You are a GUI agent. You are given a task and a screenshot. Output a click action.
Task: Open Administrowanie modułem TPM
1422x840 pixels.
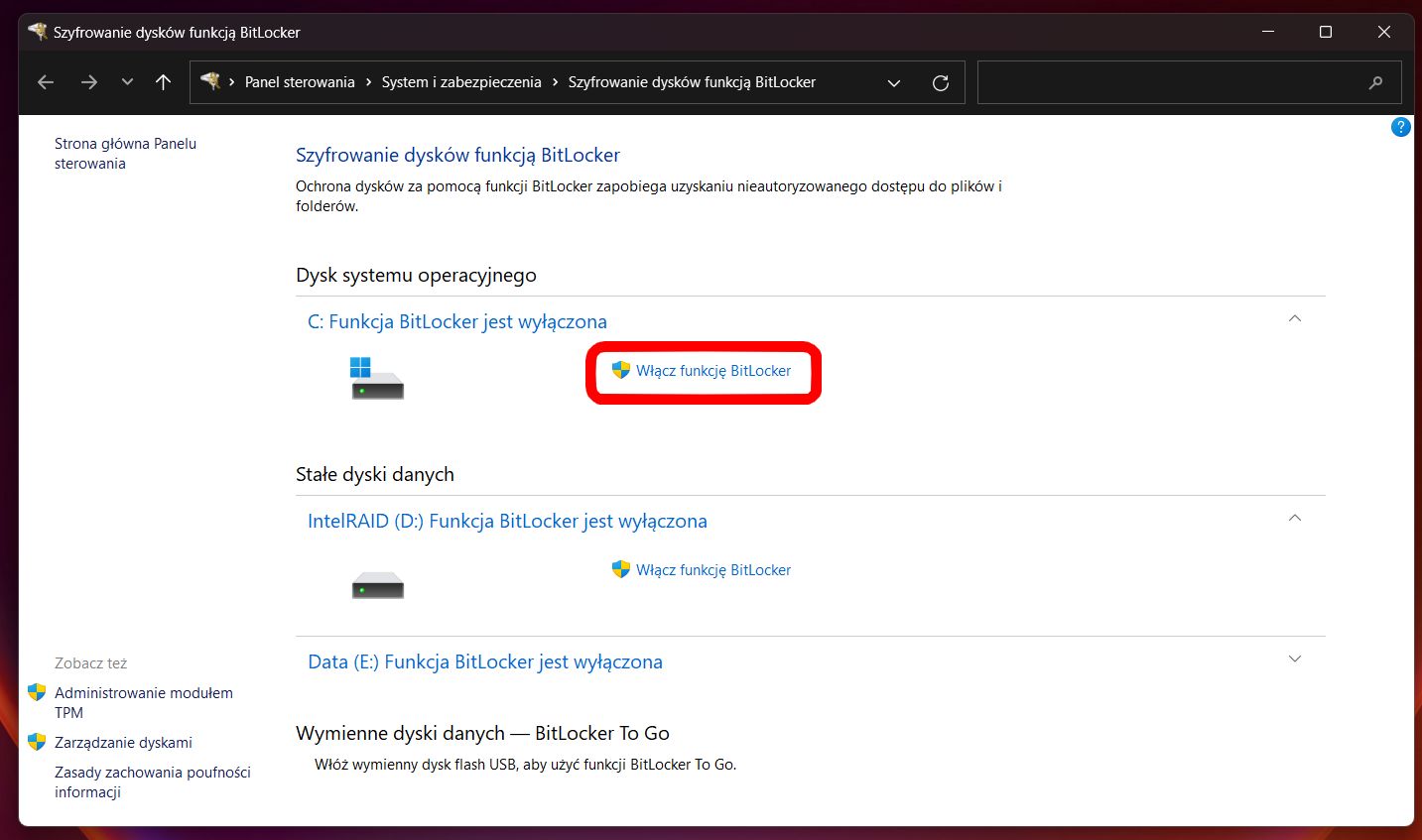[x=144, y=702]
